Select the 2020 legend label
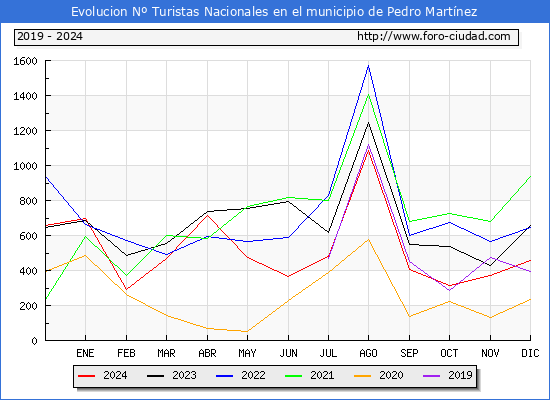 pyautogui.click(x=391, y=375)
